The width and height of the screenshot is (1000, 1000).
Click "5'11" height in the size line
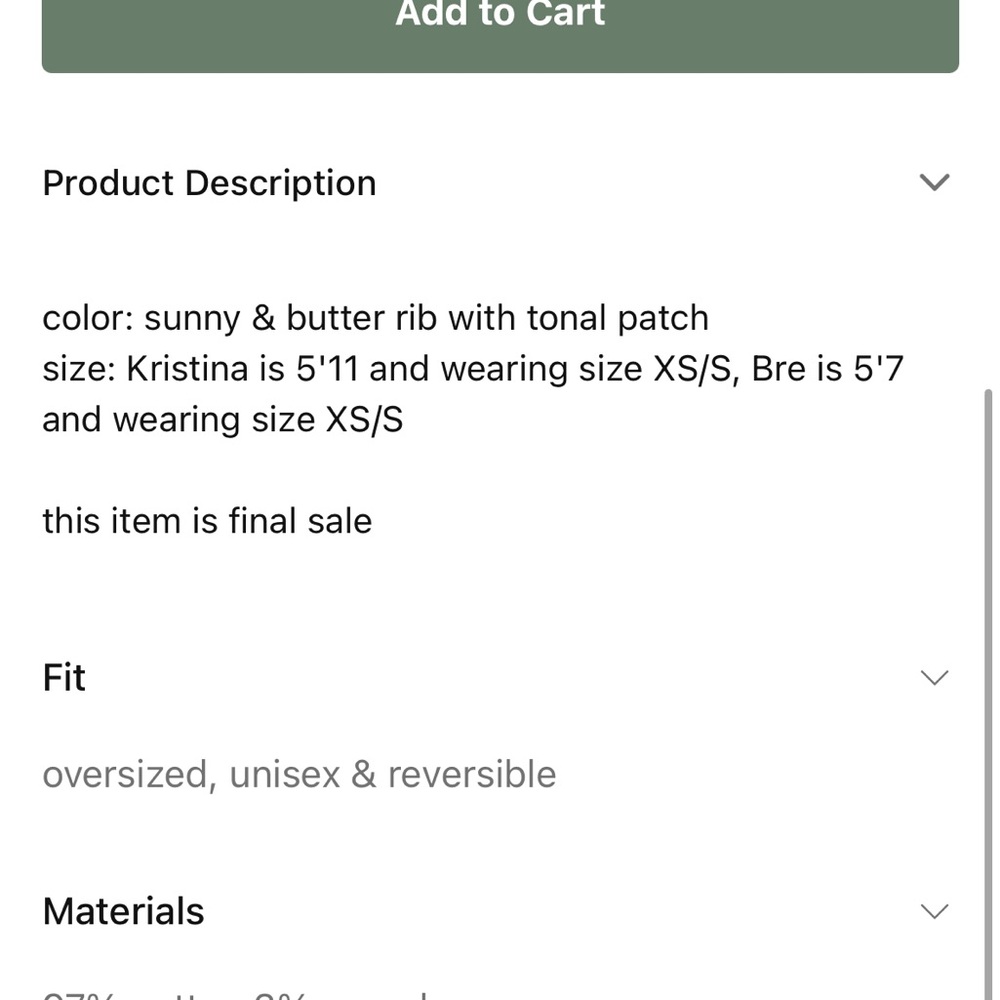[x=327, y=369]
